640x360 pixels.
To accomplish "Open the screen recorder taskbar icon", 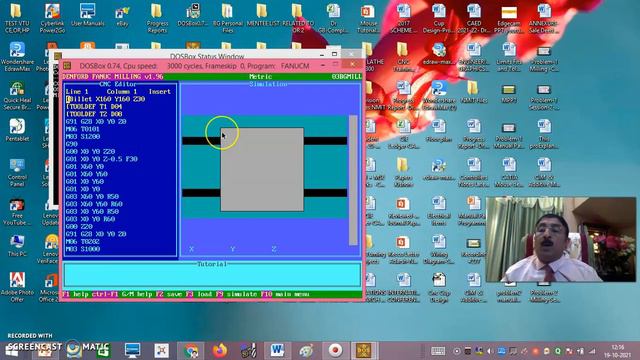I will pos(336,351).
